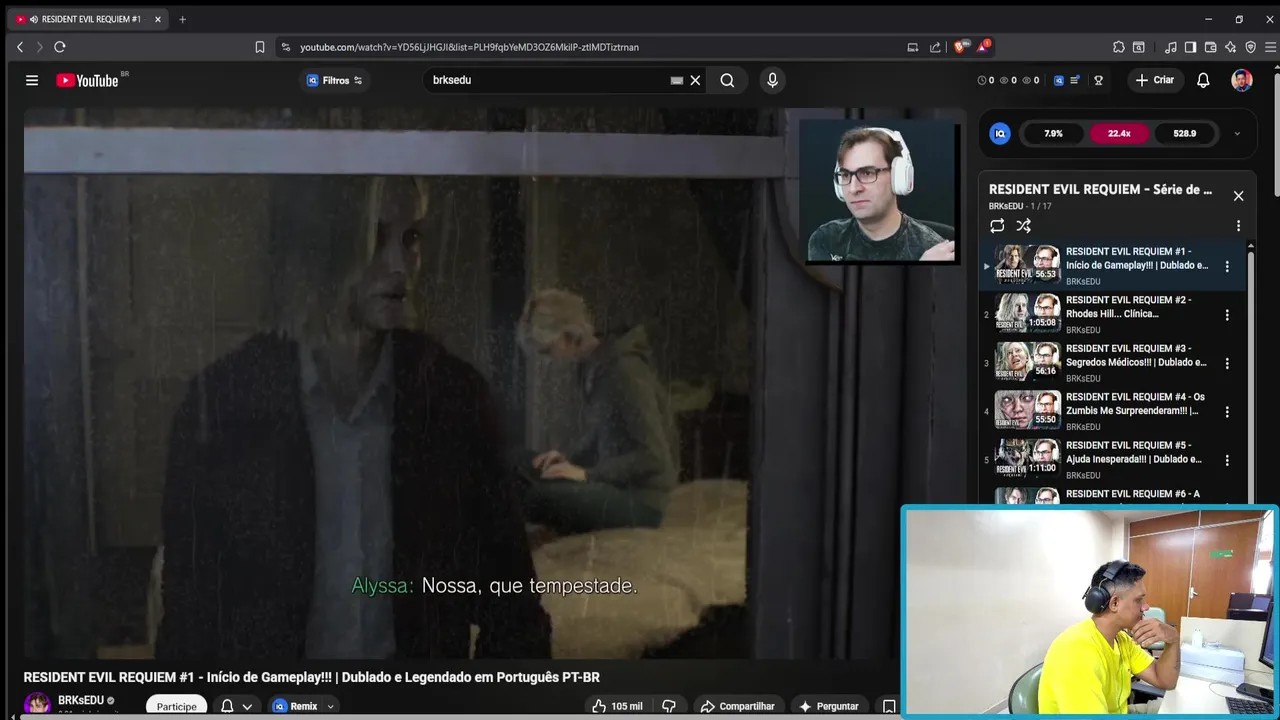This screenshot has height=720, width=1280.
Task: Play REQUIEM #3 Segredos Médicos thumbnail
Action: [x=1027, y=361]
